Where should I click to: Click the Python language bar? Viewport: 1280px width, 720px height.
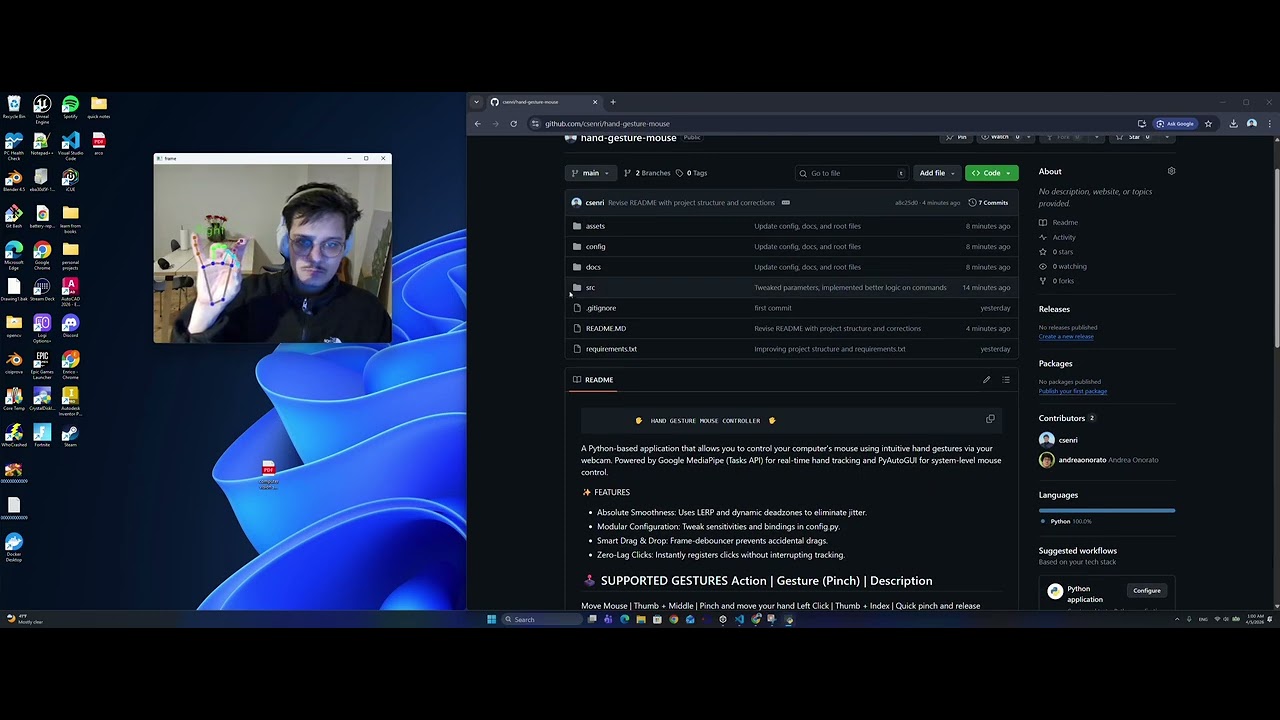1107,510
